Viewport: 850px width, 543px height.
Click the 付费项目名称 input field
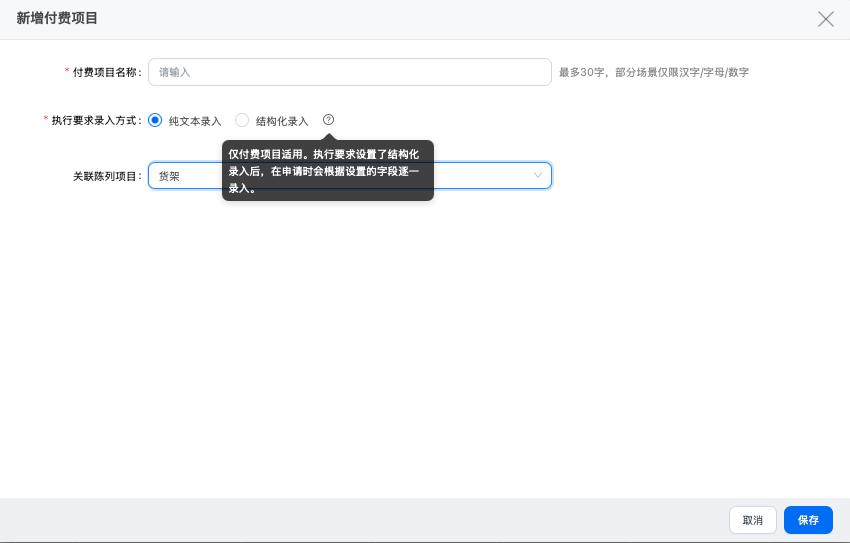tap(350, 72)
